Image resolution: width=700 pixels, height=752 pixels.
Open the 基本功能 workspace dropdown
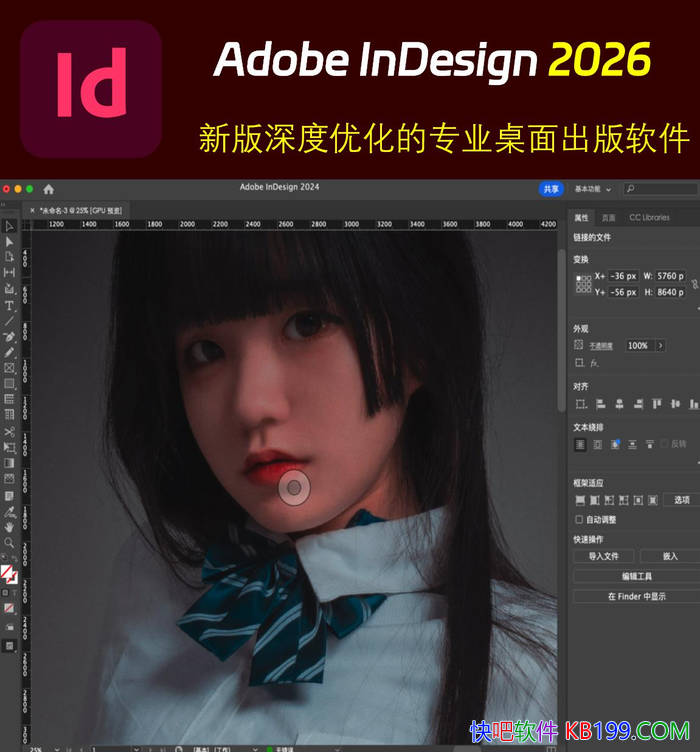point(593,189)
